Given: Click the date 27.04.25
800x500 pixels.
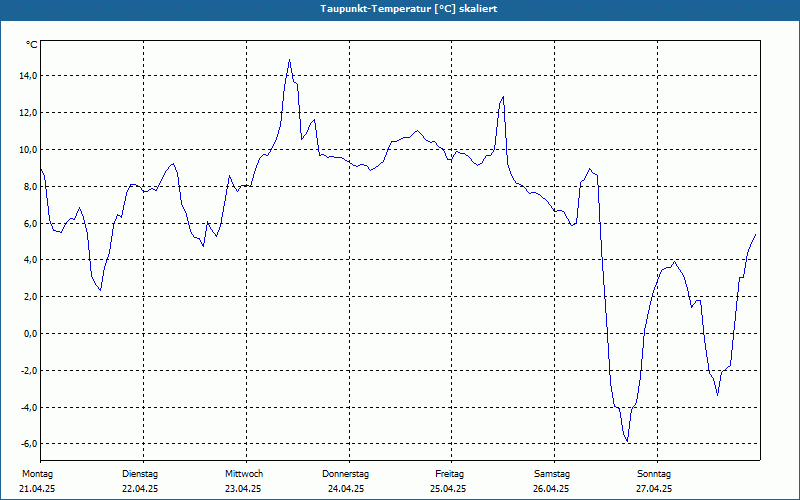Looking at the screenshot, I should click(654, 489).
